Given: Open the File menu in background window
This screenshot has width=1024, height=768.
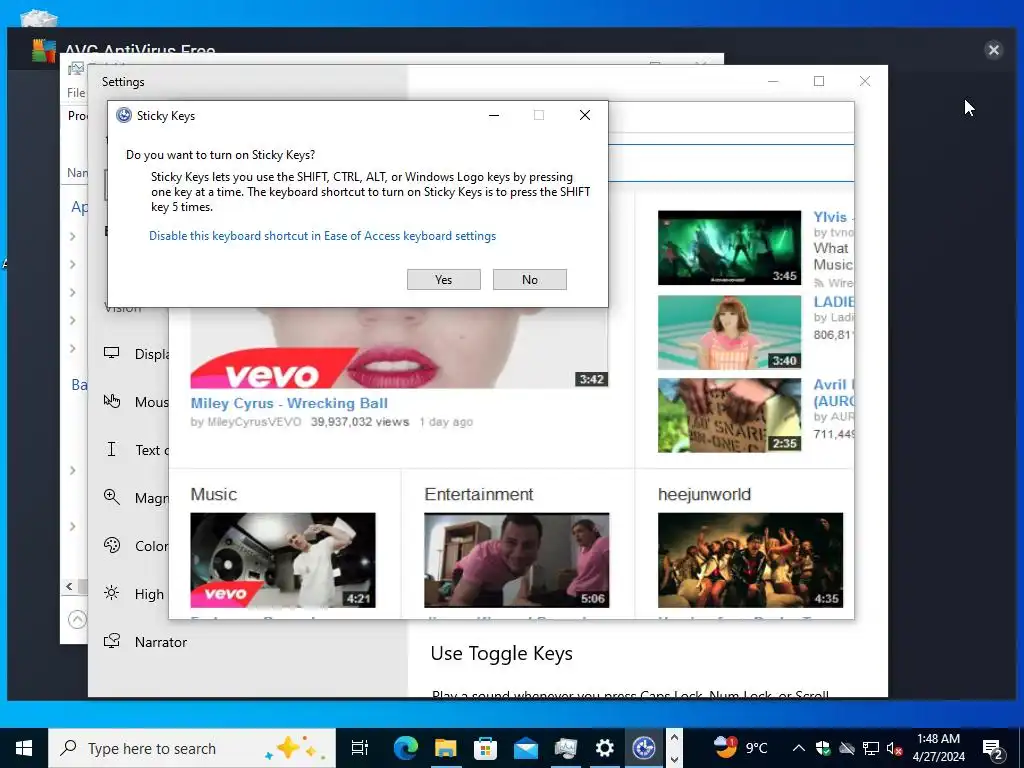Looking at the screenshot, I should pyautogui.click(x=76, y=93).
